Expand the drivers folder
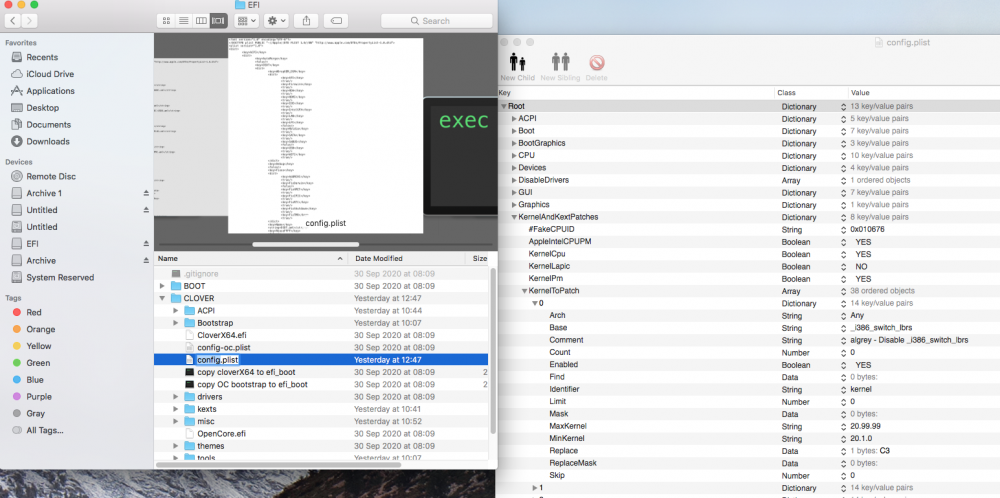Viewport: 1000px width, 498px height. pos(176,397)
